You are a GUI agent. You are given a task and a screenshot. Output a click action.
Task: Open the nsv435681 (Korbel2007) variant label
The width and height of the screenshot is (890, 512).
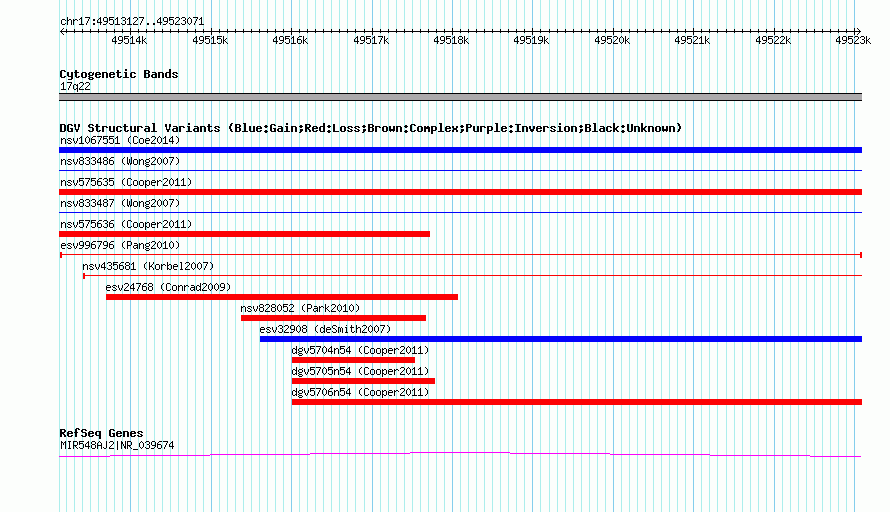click(148, 266)
